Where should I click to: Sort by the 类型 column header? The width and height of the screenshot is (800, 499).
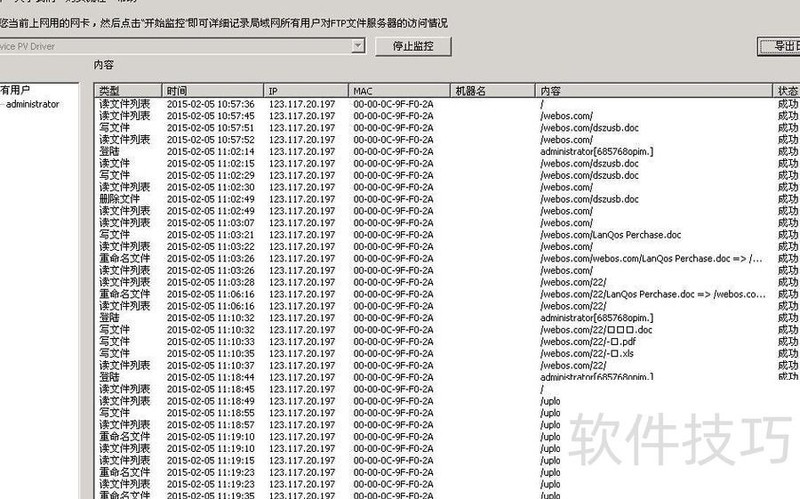pos(128,91)
